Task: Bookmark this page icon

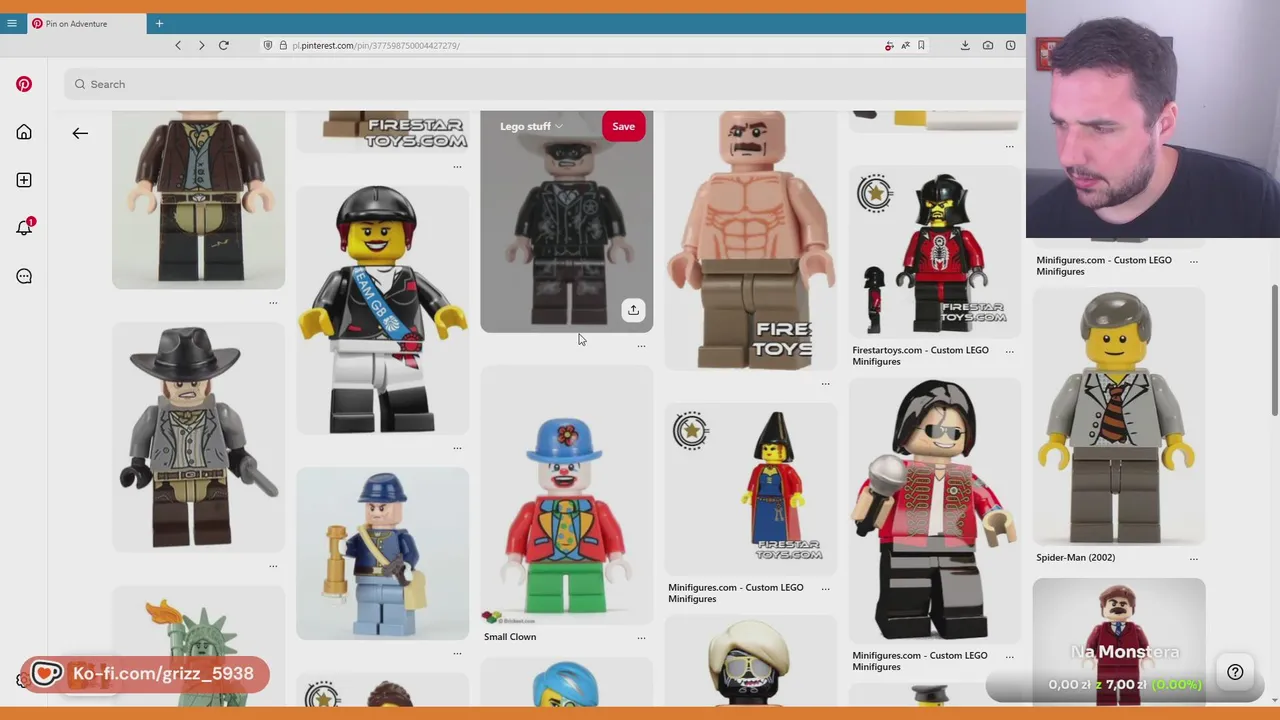Action: tap(921, 45)
